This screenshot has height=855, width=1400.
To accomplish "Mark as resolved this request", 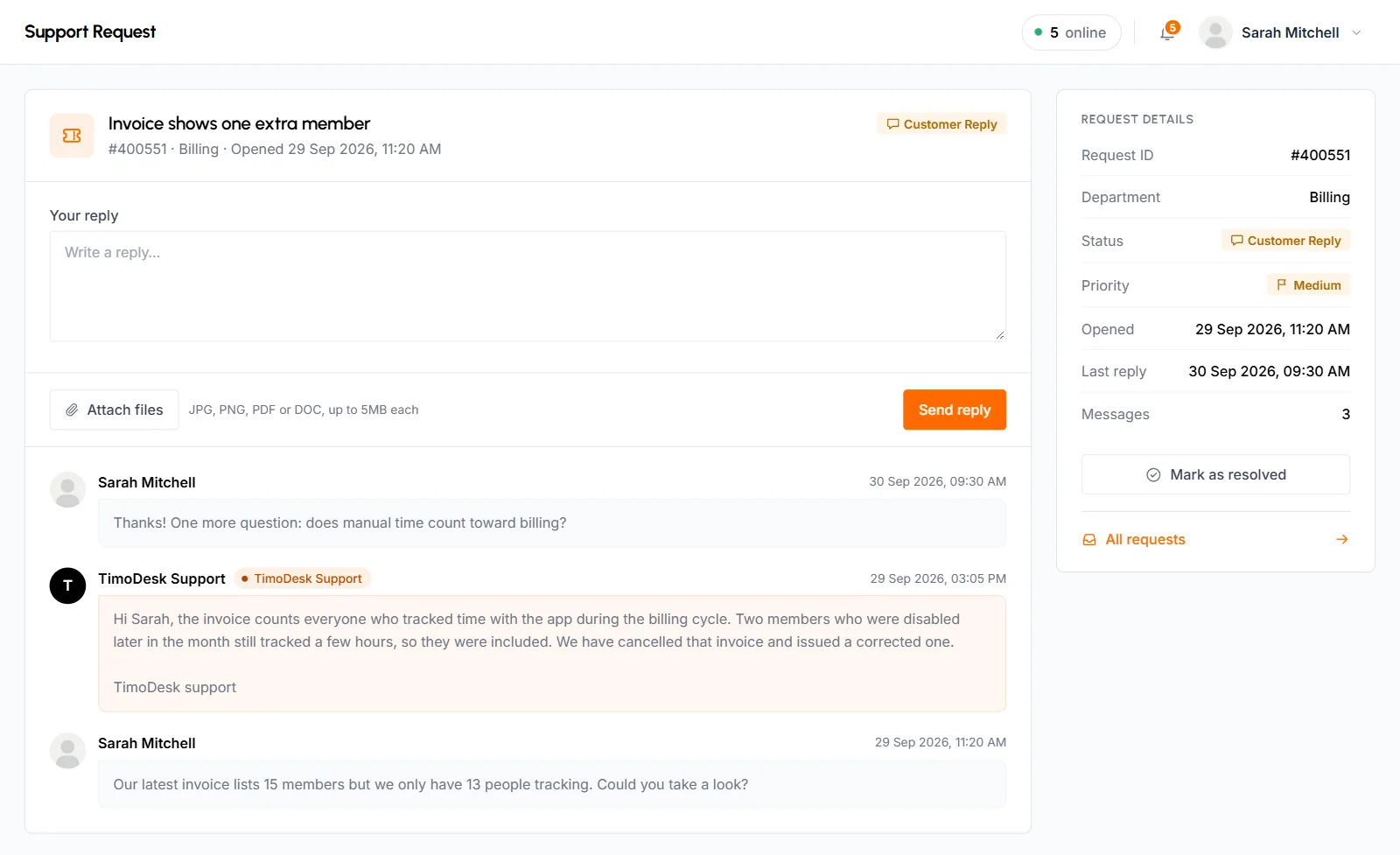I will pyautogui.click(x=1215, y=474).
